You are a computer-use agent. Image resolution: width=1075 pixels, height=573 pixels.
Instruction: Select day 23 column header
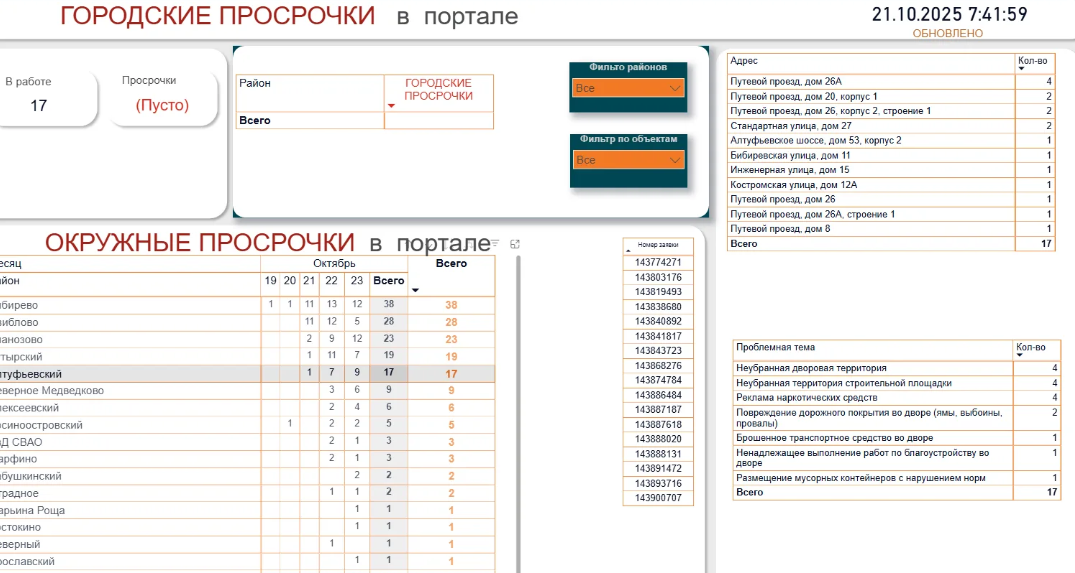point(357,280)
